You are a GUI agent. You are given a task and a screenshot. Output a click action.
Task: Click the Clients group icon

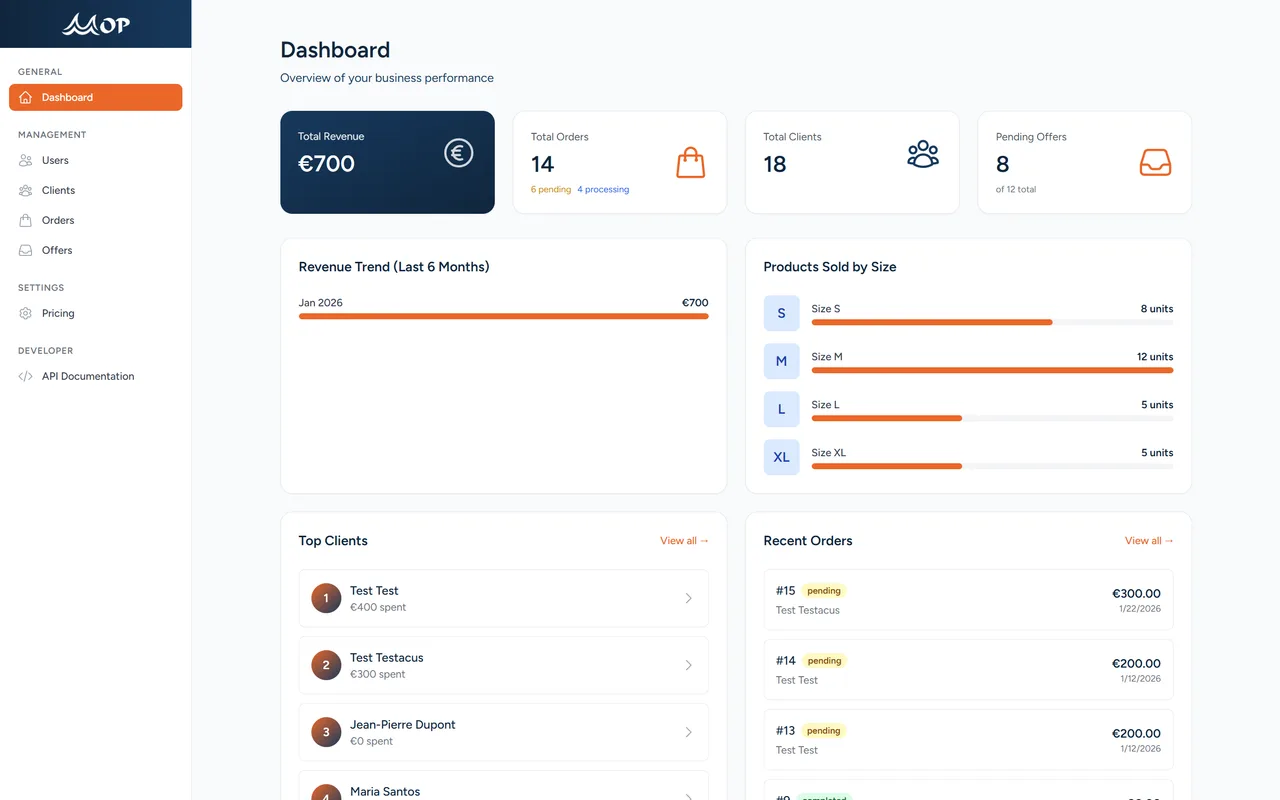pyautogui.click(x=26, y=190)
